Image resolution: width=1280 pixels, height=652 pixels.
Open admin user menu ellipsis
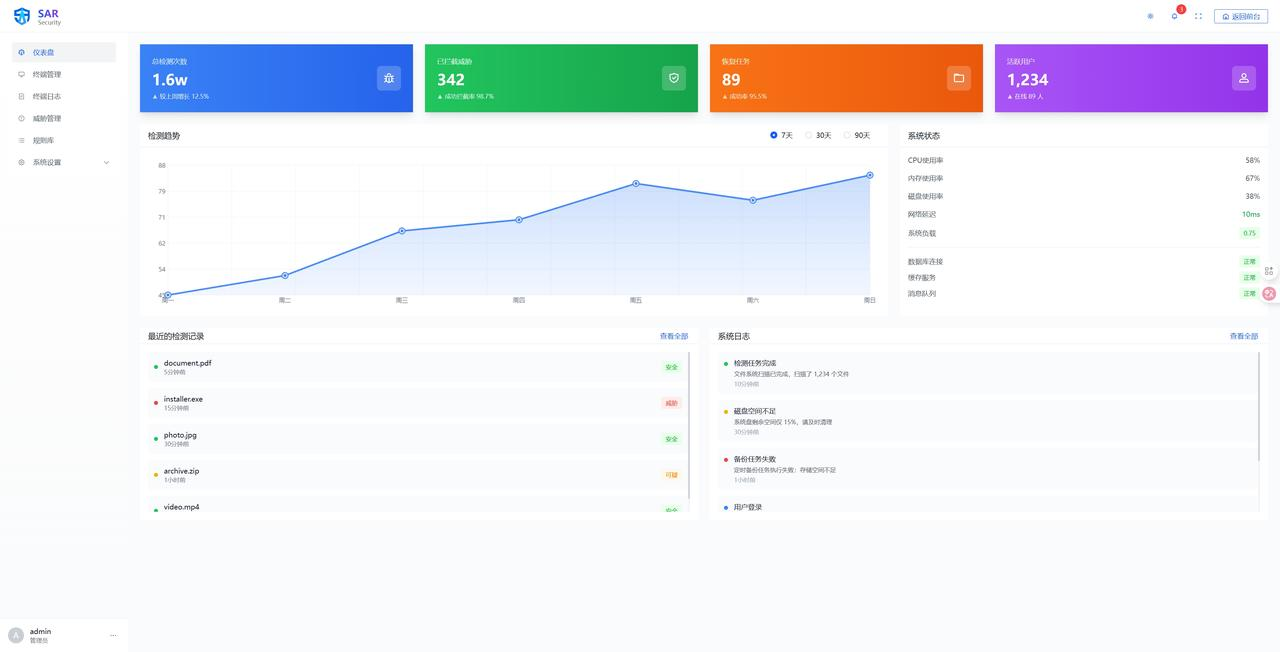[113, 635]
